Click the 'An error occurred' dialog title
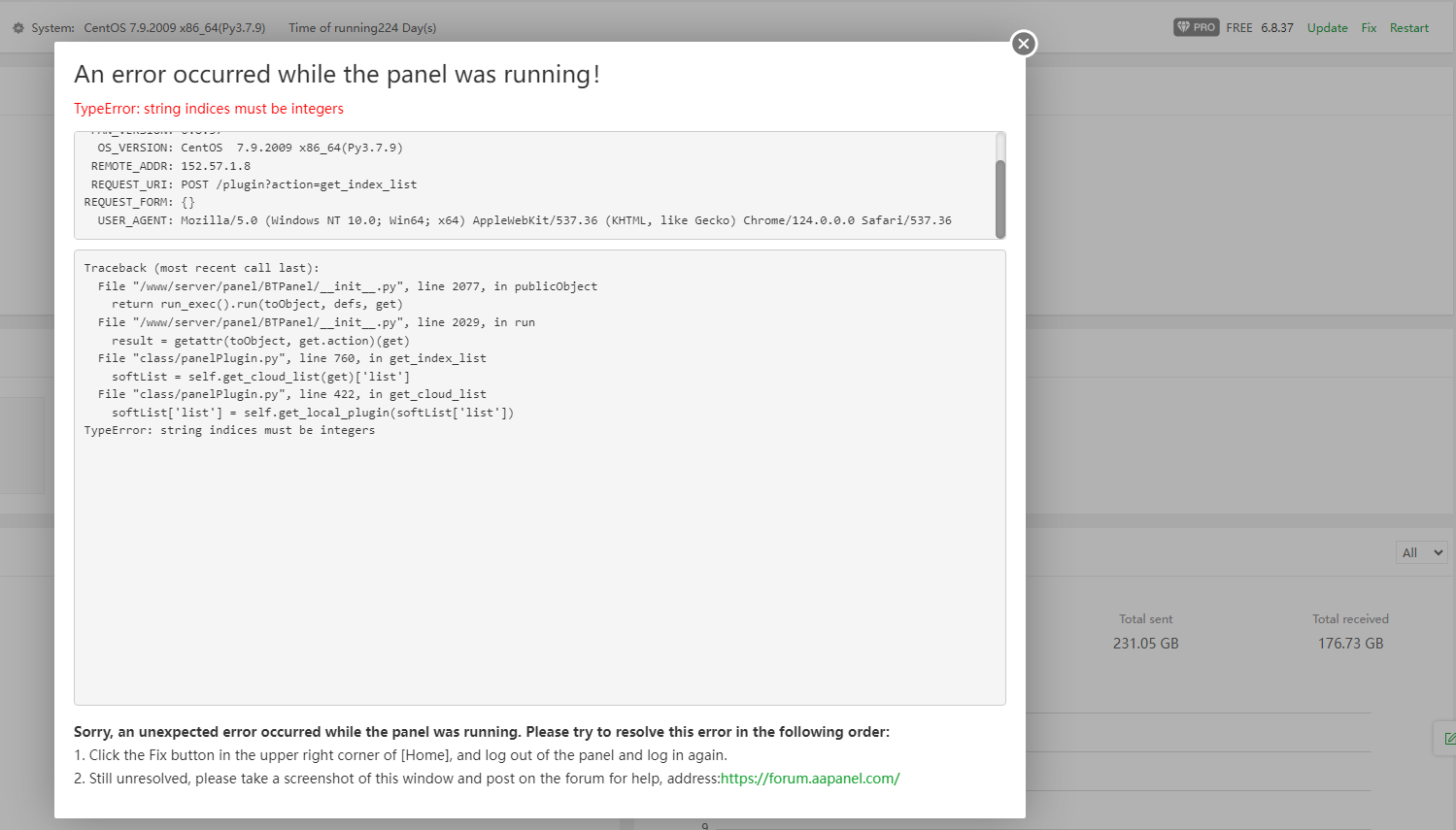The height and width of the screenshot is (830, 1456). click(x=337, y=75)
